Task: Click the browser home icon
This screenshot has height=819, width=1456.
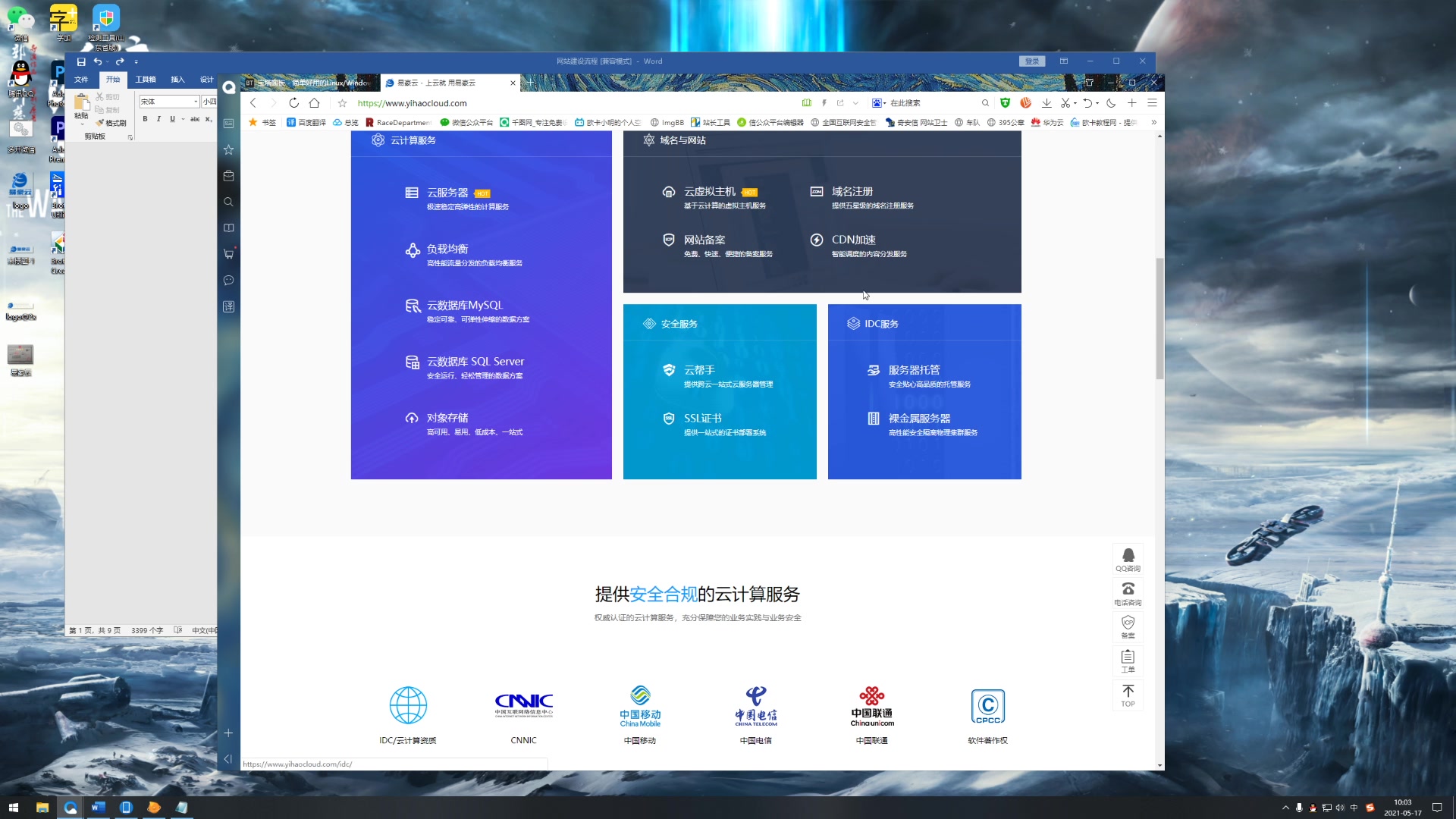Action: [314, 103]
